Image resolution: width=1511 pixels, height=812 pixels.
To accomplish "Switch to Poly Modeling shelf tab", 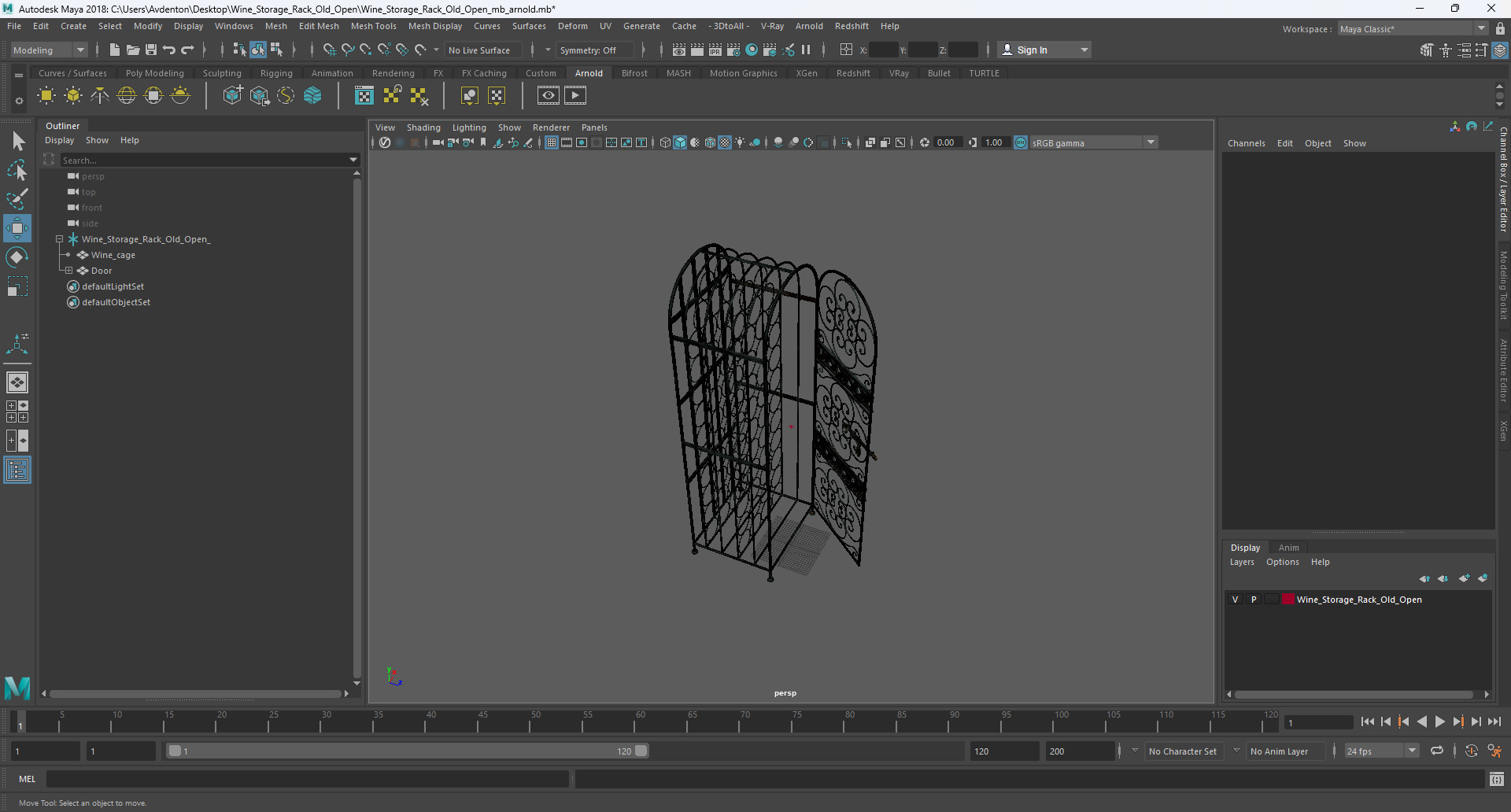I will click(155, 73).
